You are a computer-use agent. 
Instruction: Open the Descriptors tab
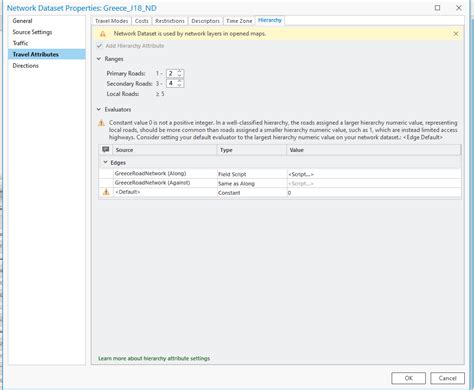pos(205,21)
